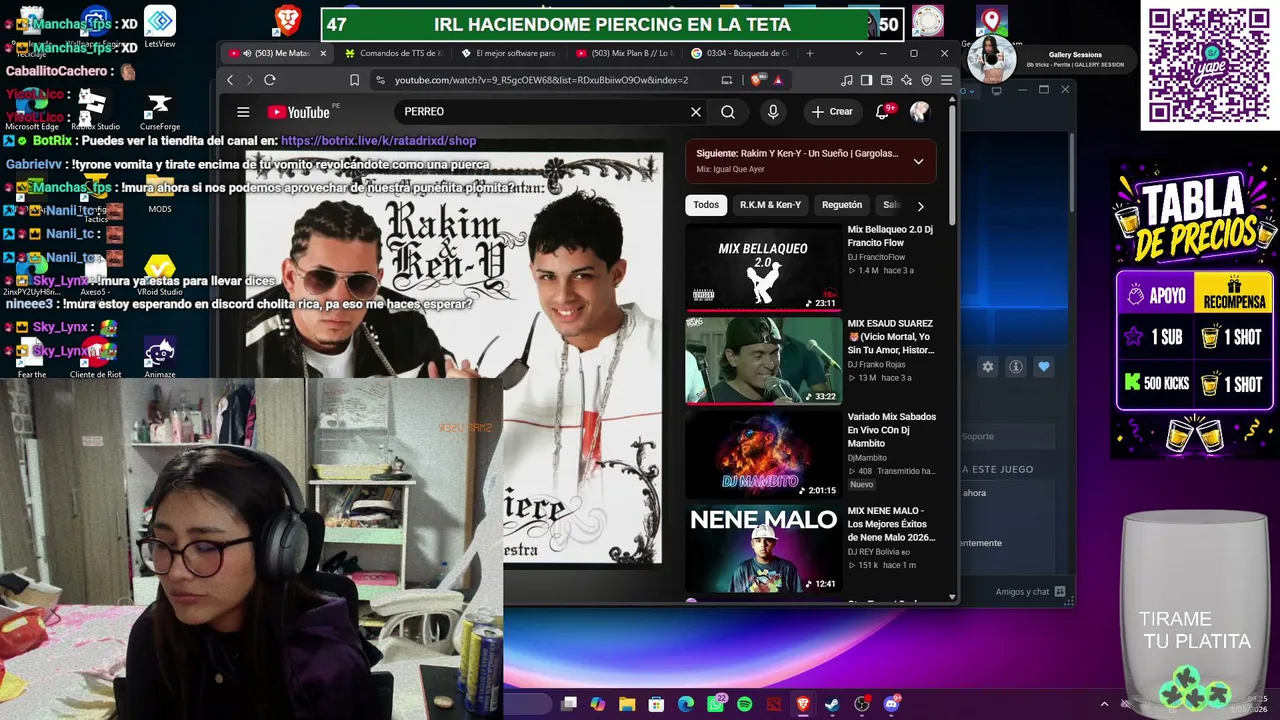
Task: Open the Nene Malo mix thumbnail
Action: (x=763, y=549)
